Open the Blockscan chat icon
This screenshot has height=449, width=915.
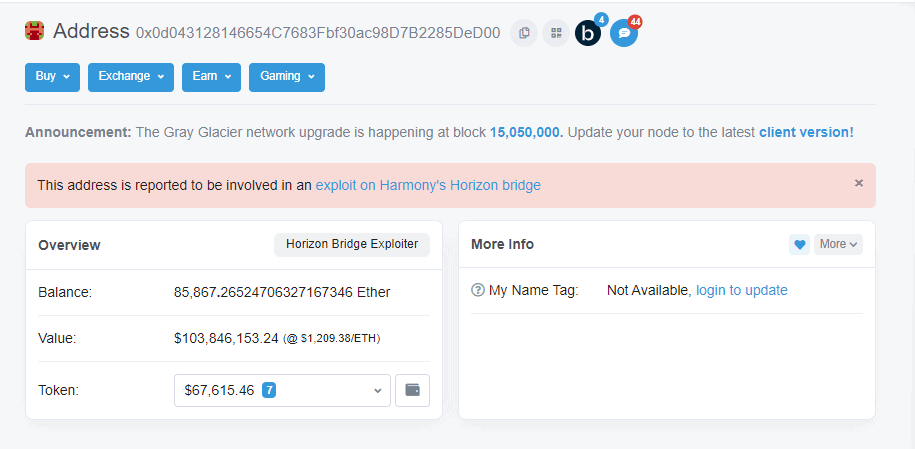point(589,33)
